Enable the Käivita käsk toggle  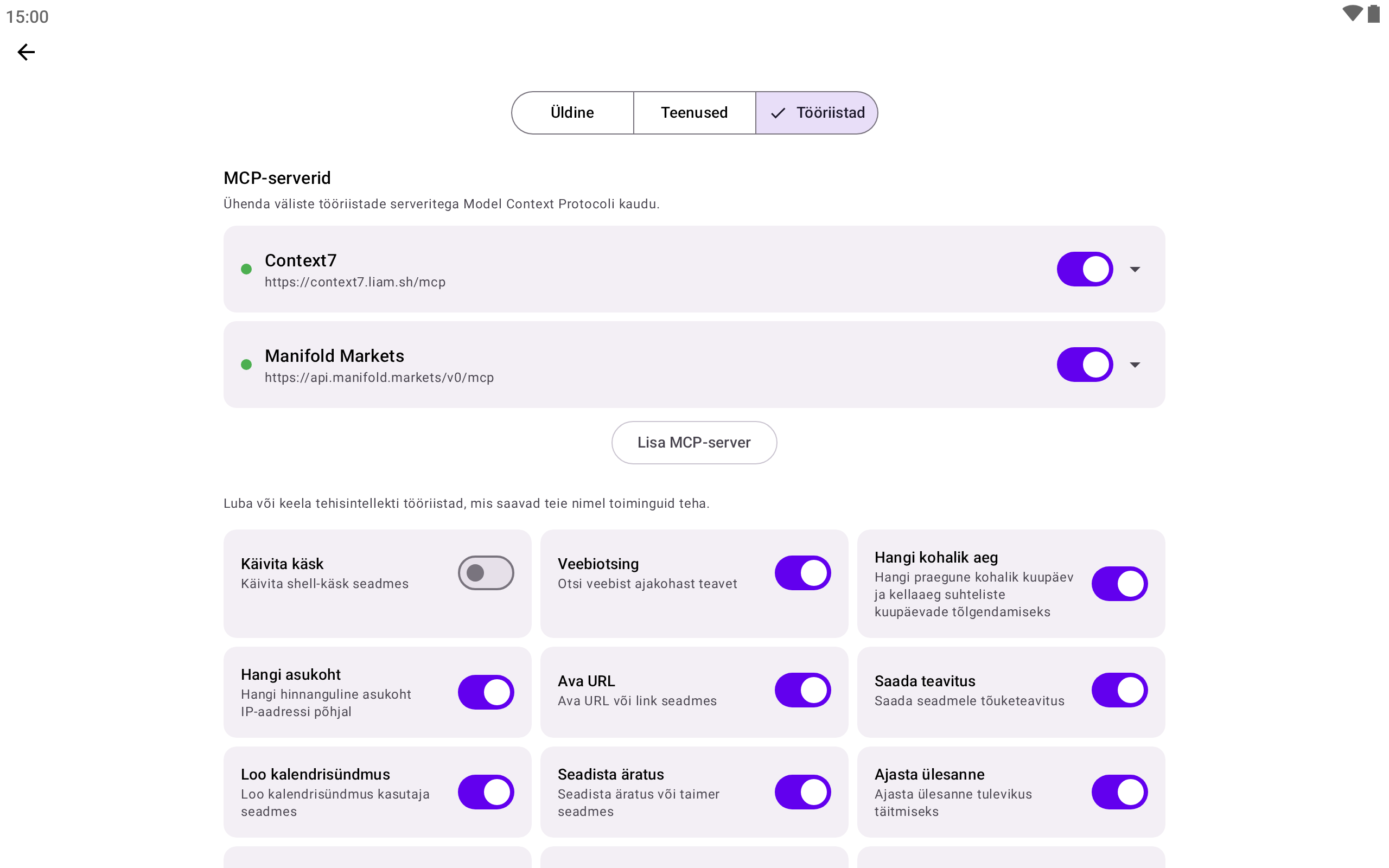(486, 573)
